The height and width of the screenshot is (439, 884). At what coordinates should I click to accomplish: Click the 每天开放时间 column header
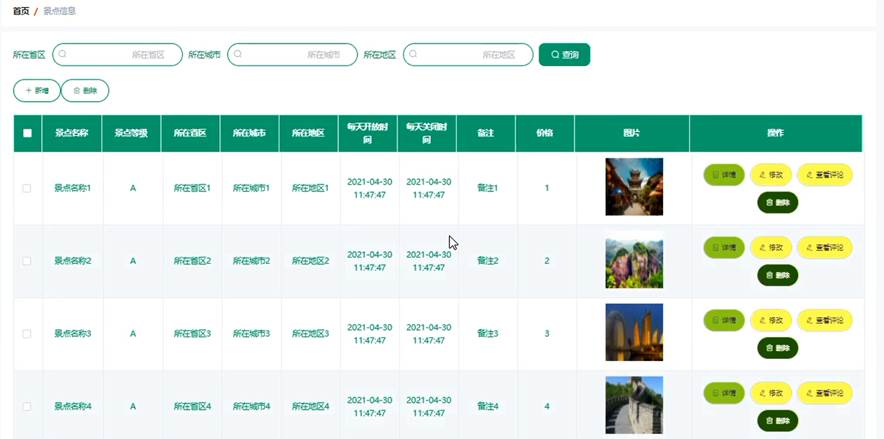click(368, 134)
